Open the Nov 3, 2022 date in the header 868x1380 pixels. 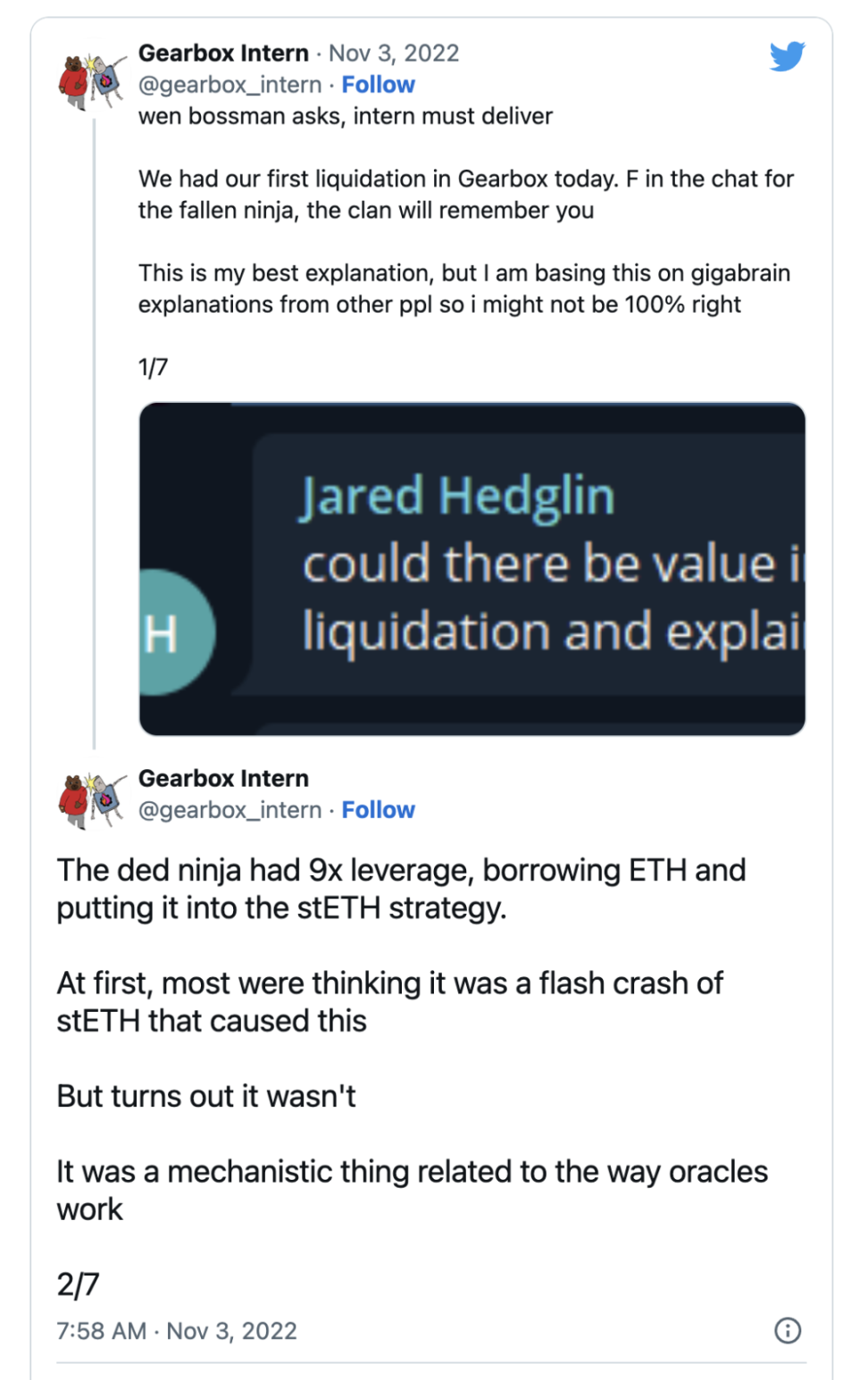[394, 54]
